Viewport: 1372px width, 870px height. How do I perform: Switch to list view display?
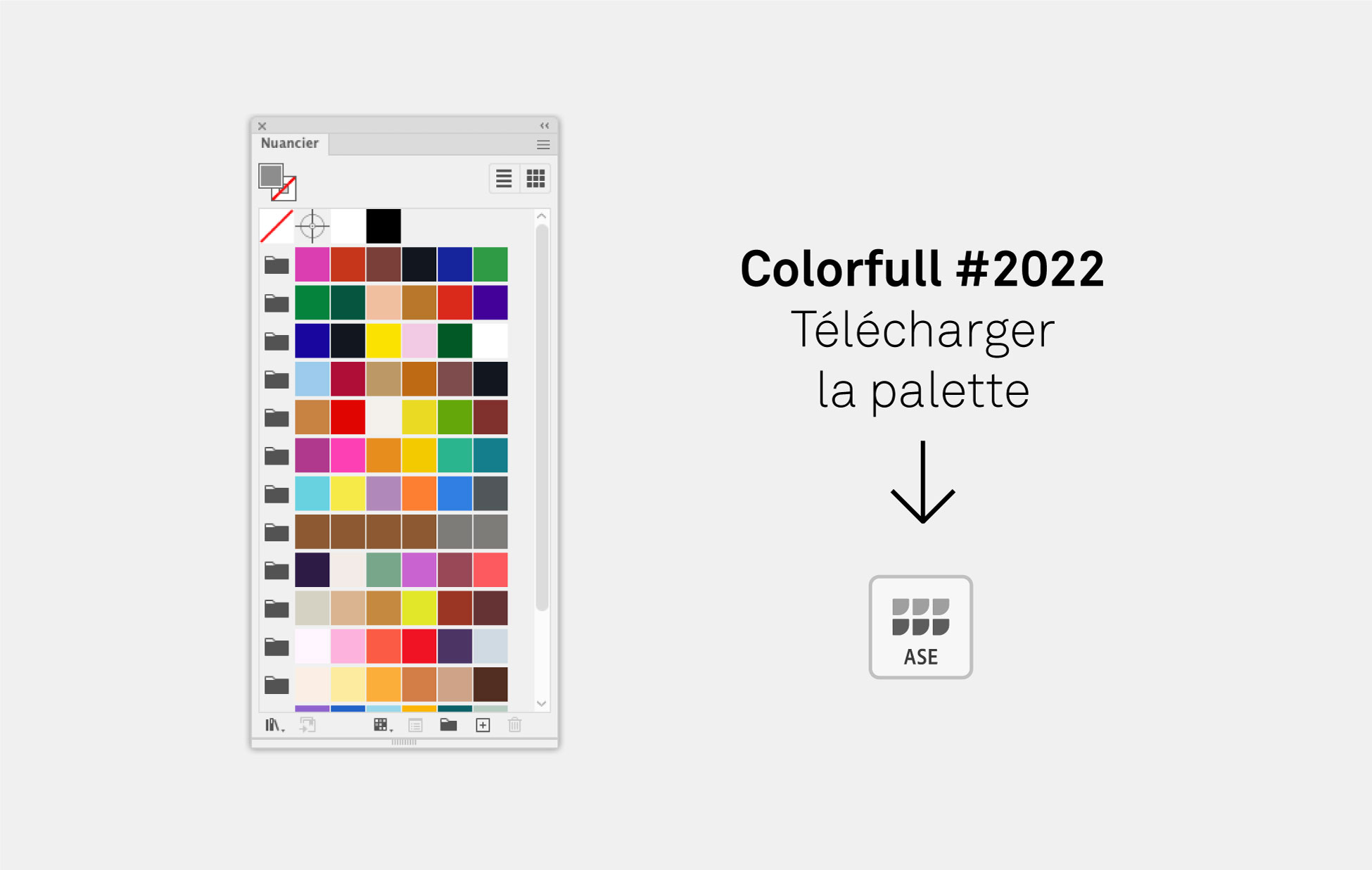pyautogui.click(x=504, y=179)
